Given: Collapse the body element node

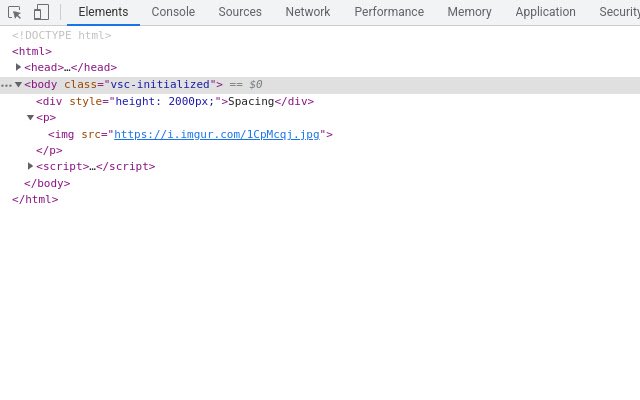Looking at the screenshot, I should pyautogui.click(x=18, y=84).
